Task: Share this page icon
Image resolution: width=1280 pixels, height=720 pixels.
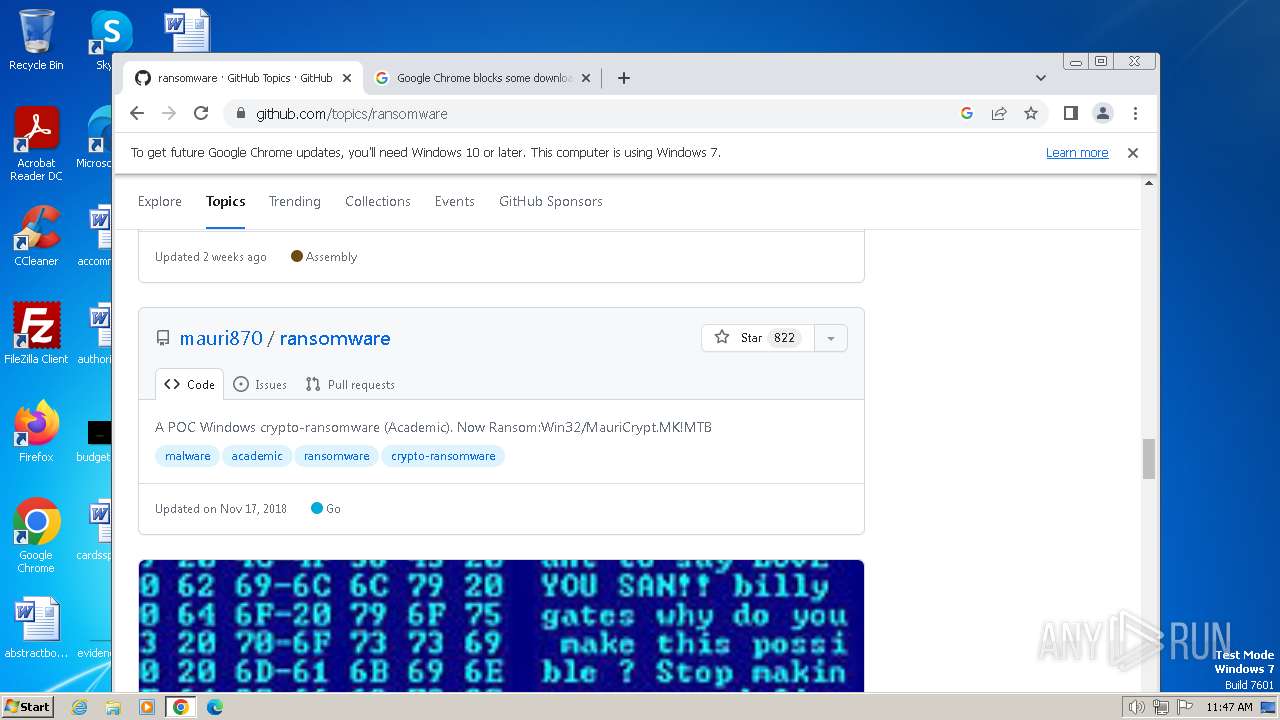Action: (999, 113)
